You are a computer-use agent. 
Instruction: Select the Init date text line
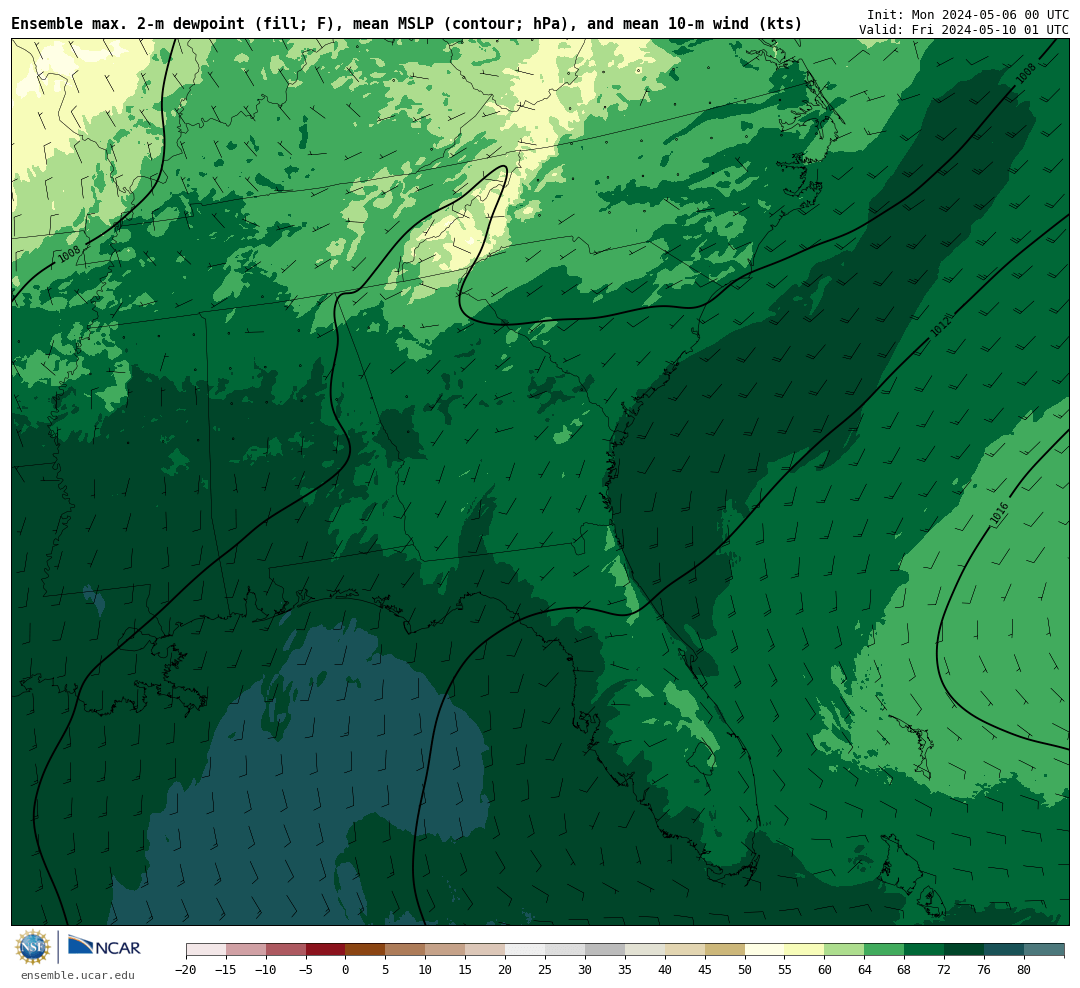[967, 14]
